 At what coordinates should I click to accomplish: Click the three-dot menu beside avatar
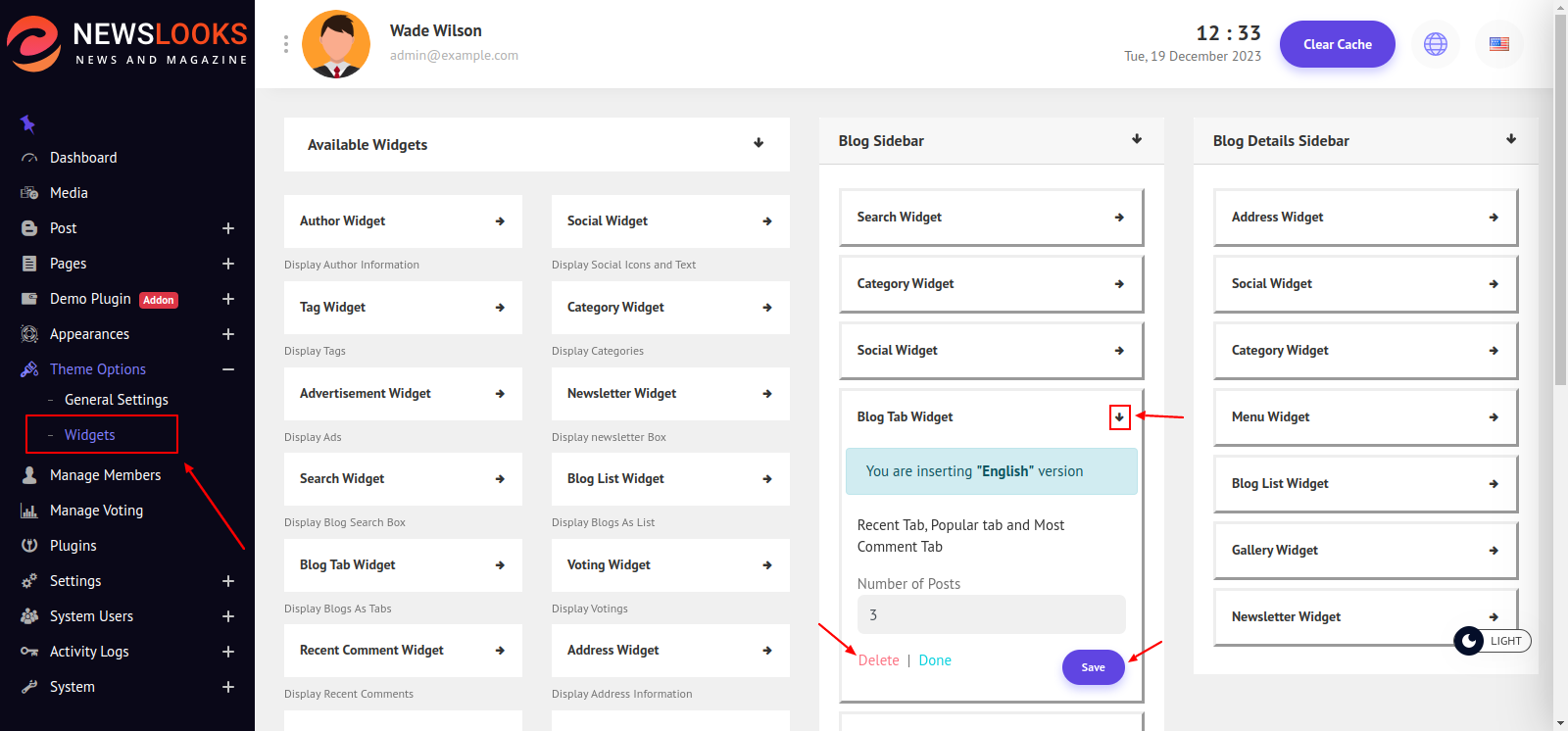point(285,44)
